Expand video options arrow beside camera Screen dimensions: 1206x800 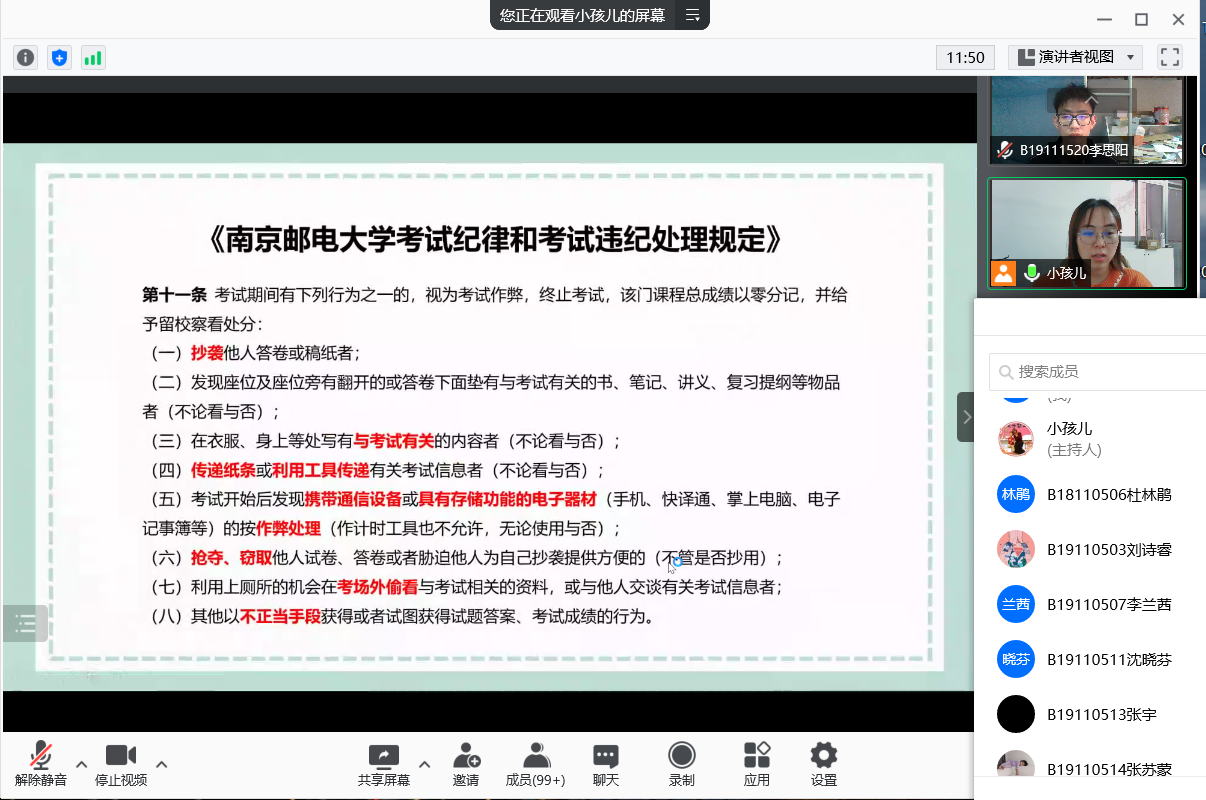tap(161, 765)
